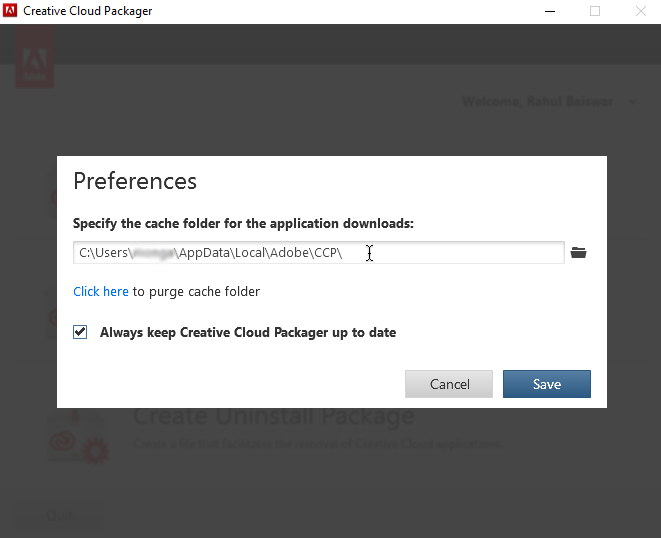Save the Preferences settings

click(547, 384)
